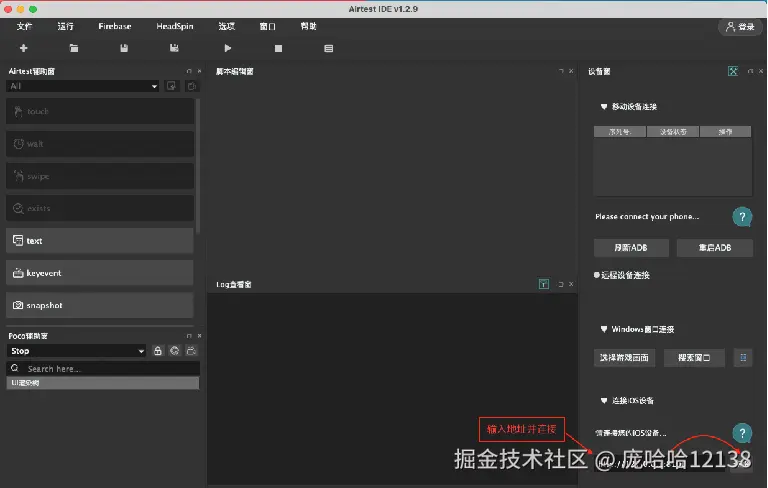Click the help icon in iOS section
This screenshot has width=768, height=488.
click(x=742, y=433)
